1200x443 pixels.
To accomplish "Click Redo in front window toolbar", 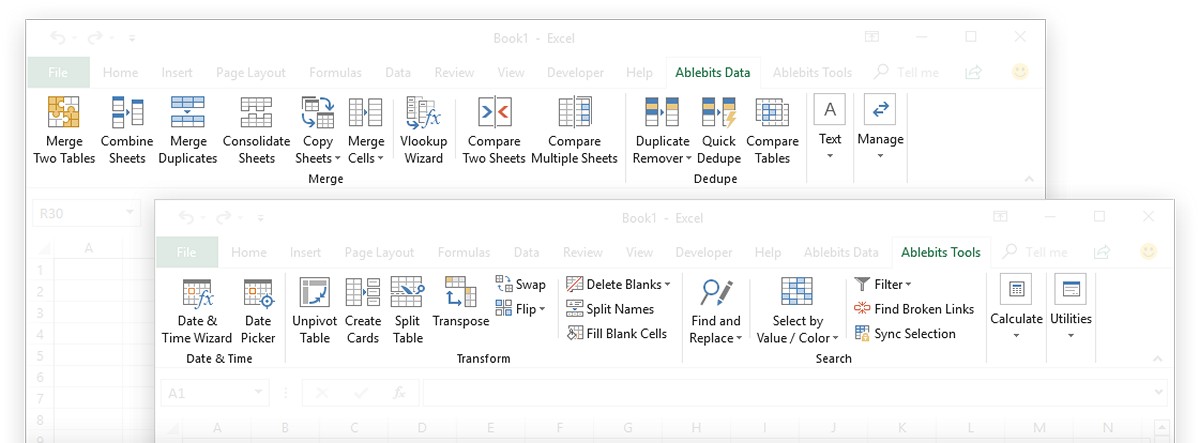I will point(222,217).
